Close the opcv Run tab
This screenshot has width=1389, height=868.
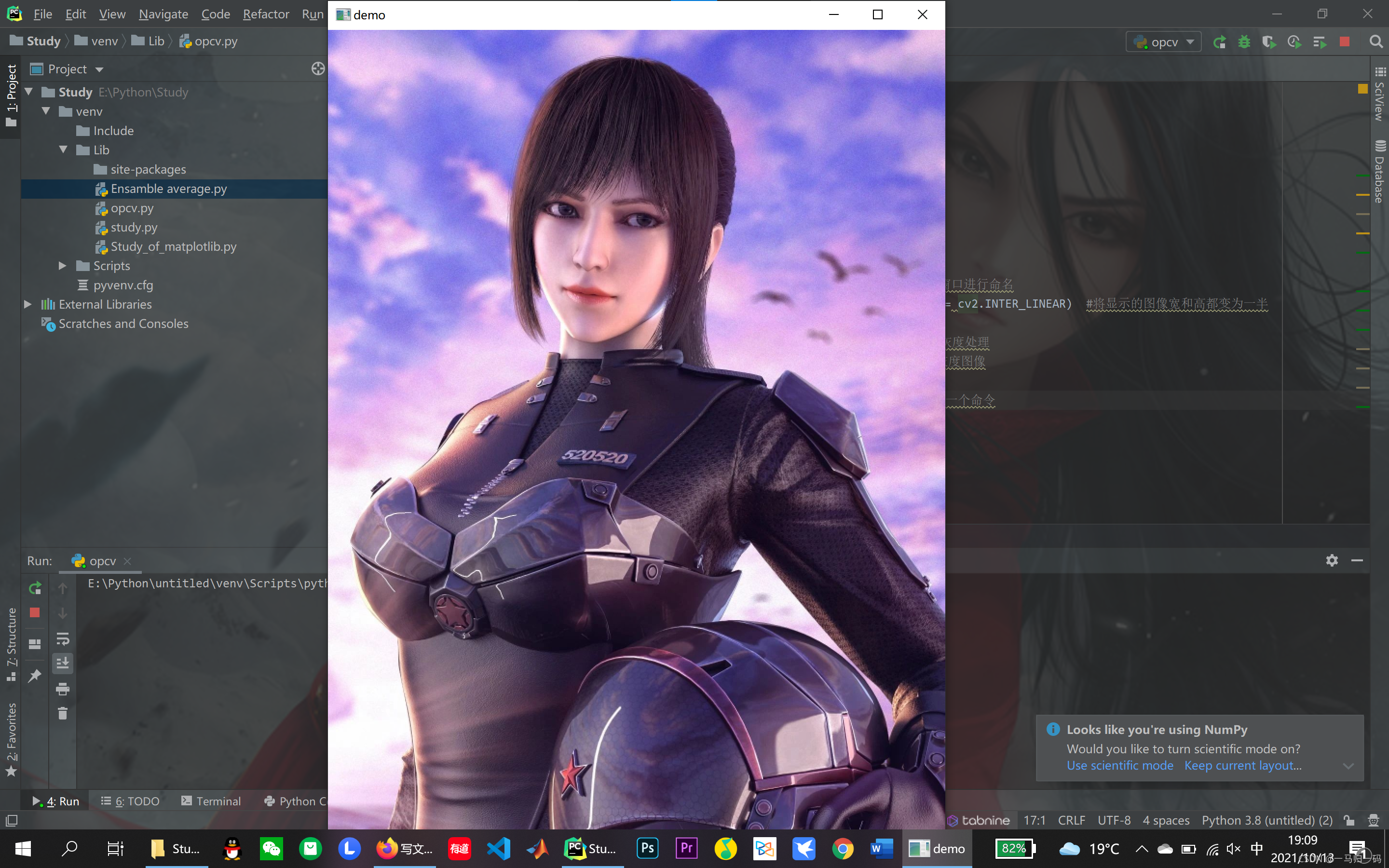tap(127, 561)
